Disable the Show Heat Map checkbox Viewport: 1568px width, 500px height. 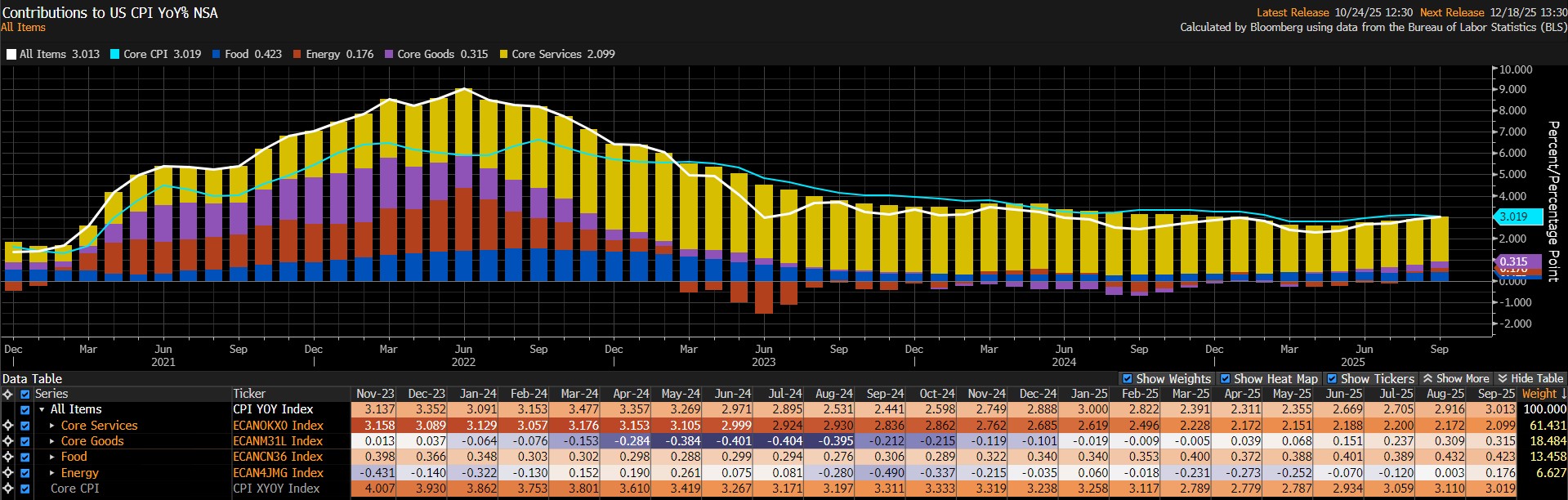[1225, 379]
